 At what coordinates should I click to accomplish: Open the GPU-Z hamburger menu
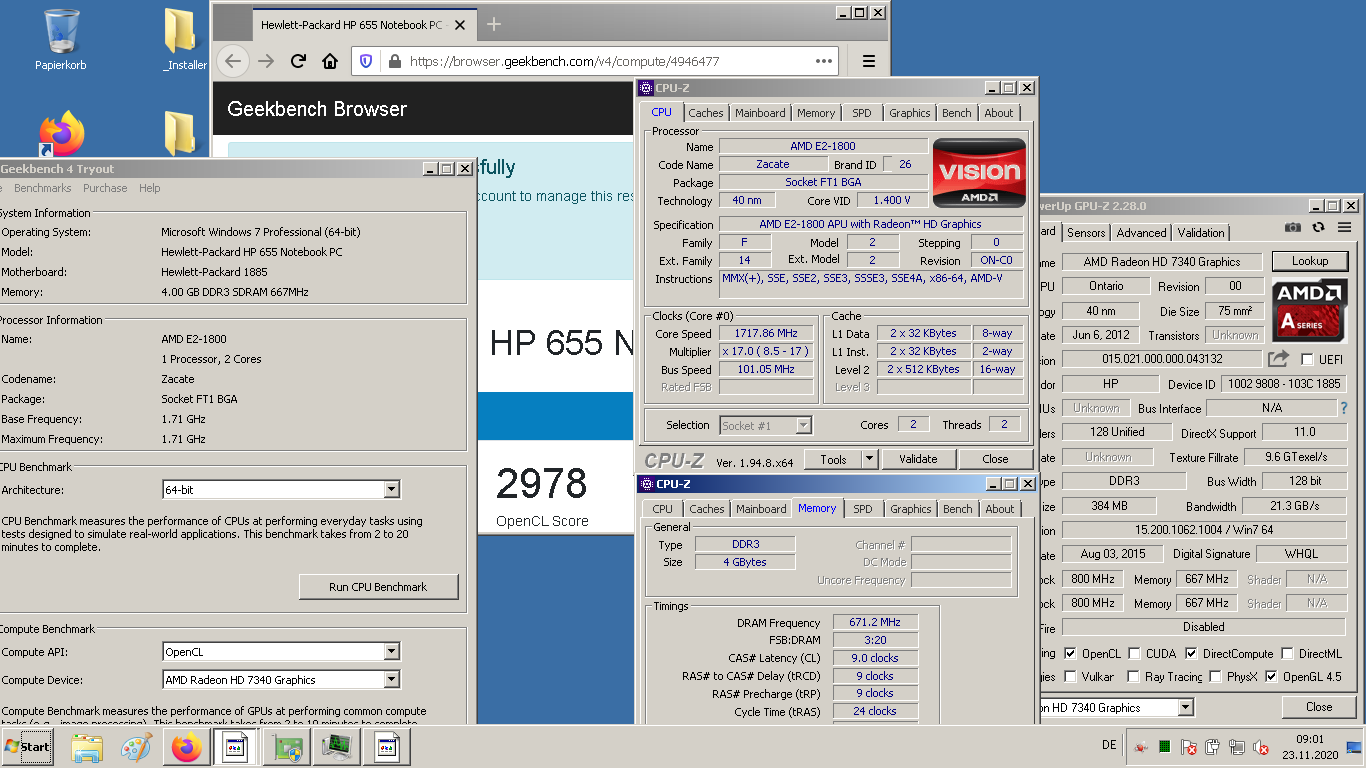[x=1345, y=227]
